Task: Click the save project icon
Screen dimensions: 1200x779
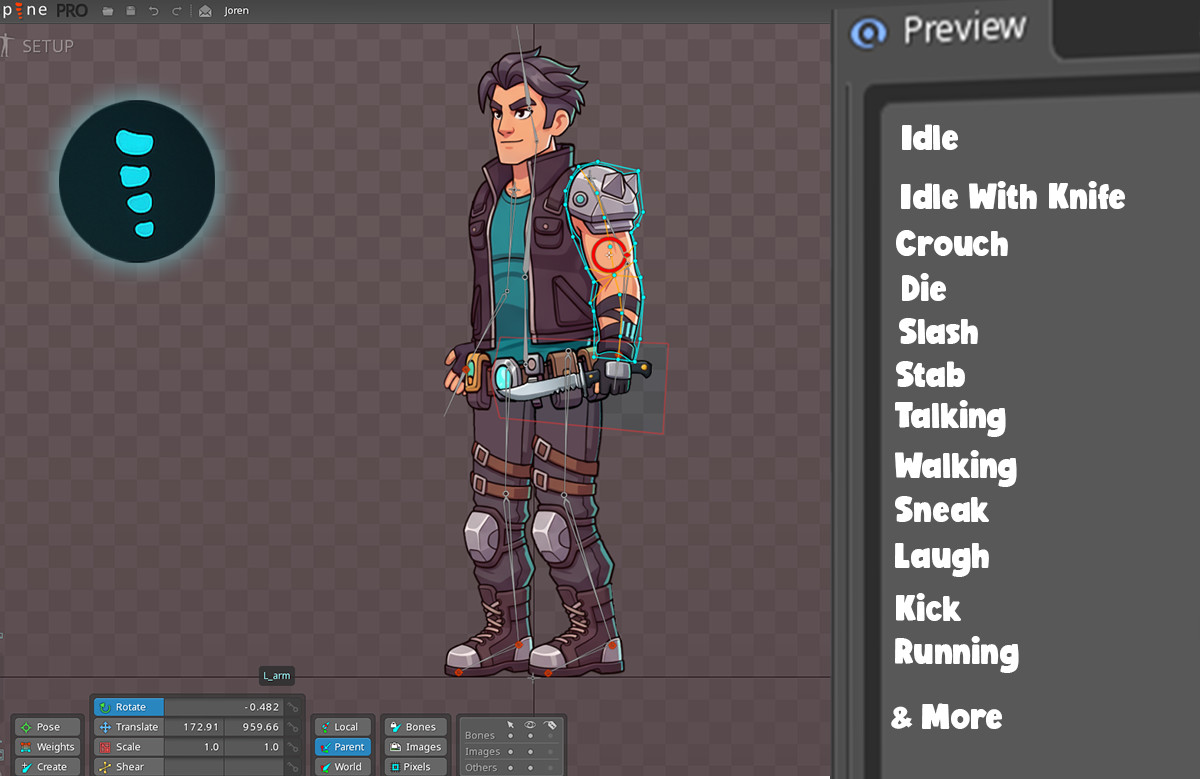Action: [131, 11]
